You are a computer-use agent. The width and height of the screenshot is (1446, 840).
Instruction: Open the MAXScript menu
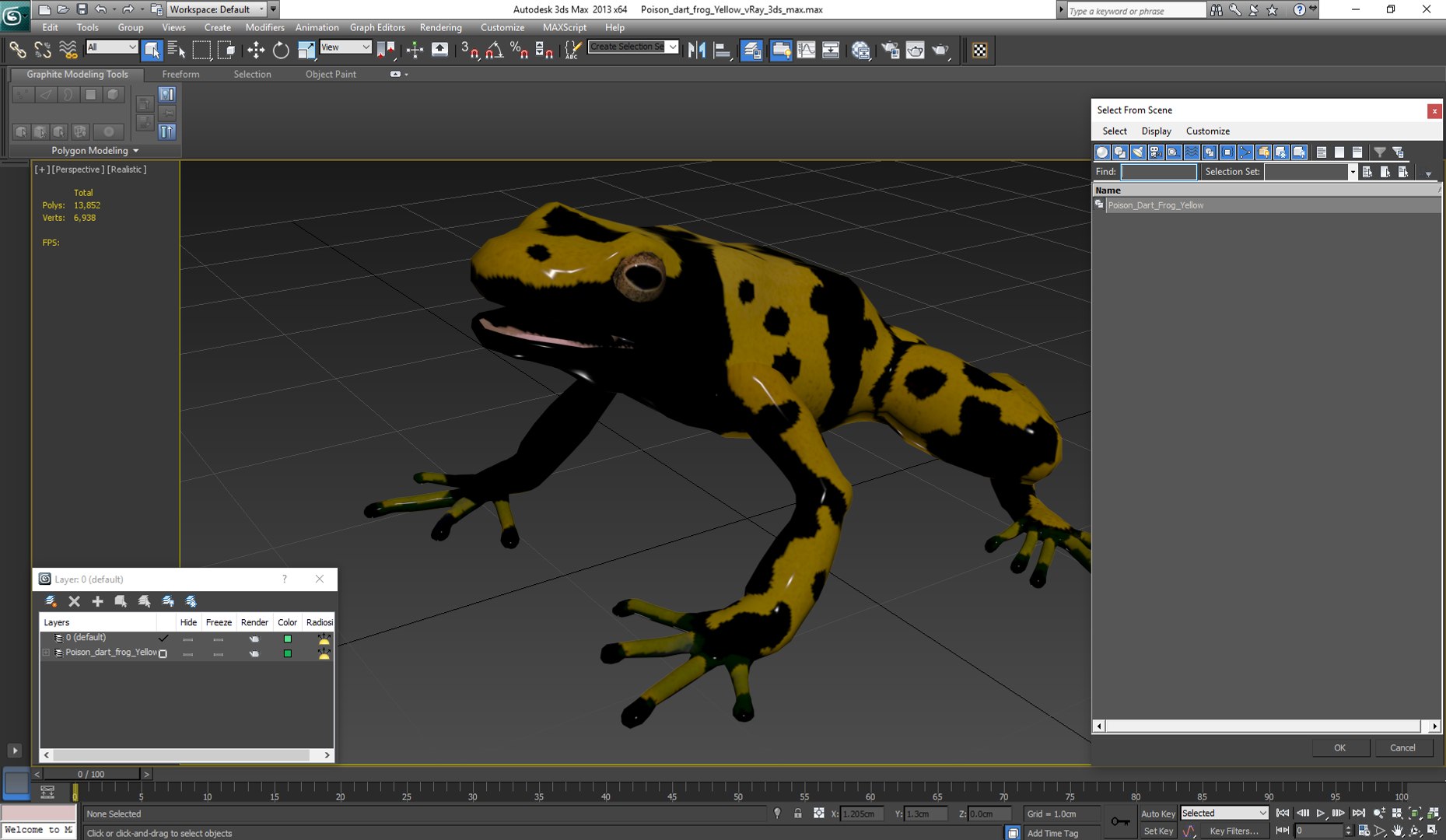point(564,27)
